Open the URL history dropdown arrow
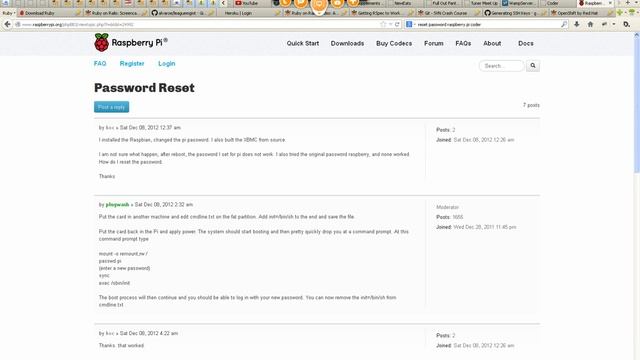Screen dimensions: 640x360 pyautogui.click(x=390, y=24)
